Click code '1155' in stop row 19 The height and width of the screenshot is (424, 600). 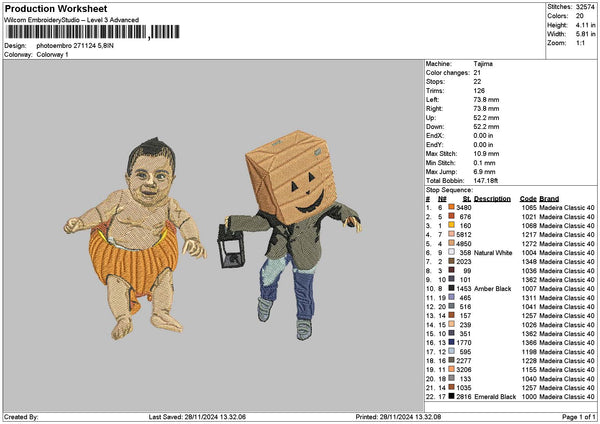[x=529, y=370]
